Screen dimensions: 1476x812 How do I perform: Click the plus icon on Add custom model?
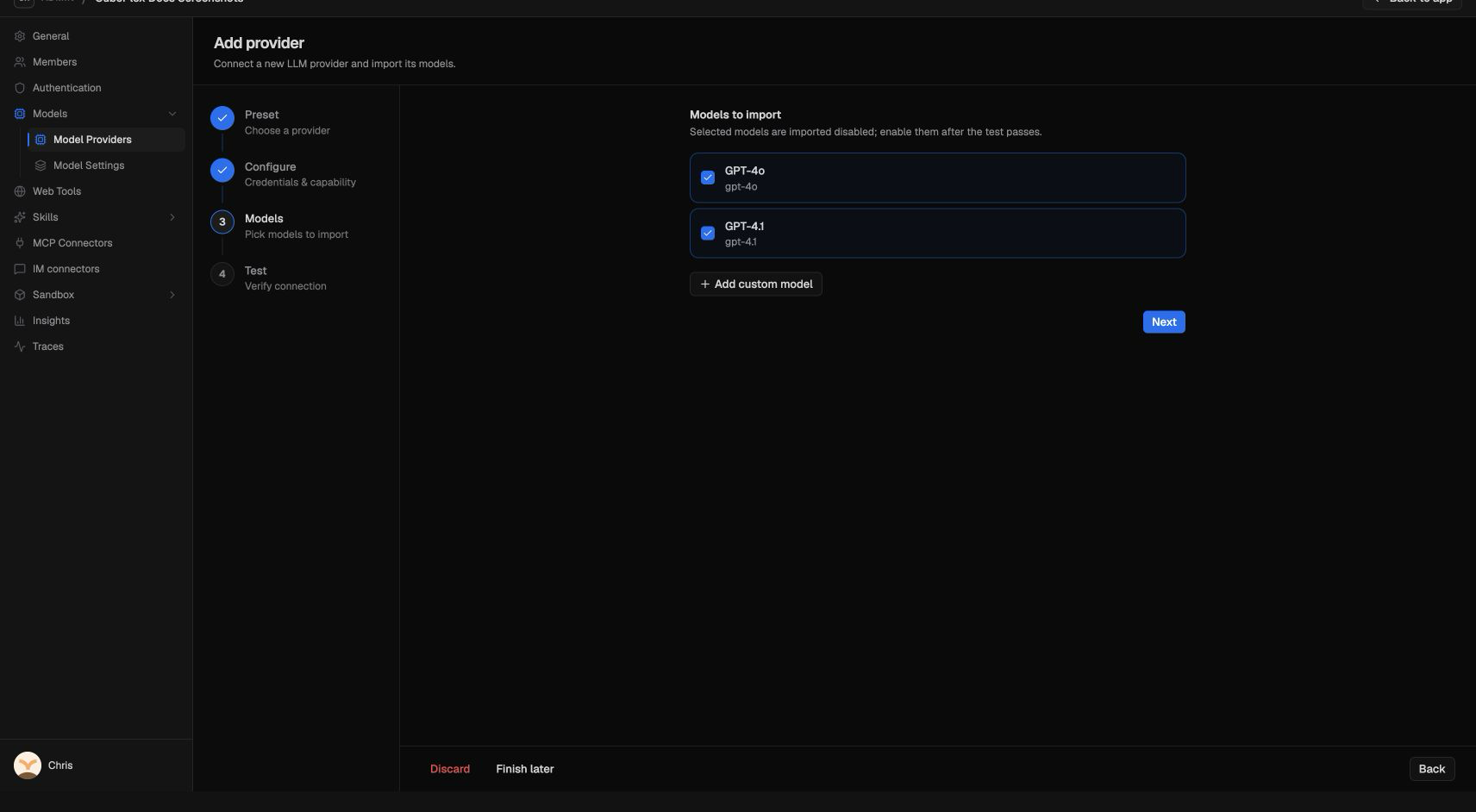(704, 284)
